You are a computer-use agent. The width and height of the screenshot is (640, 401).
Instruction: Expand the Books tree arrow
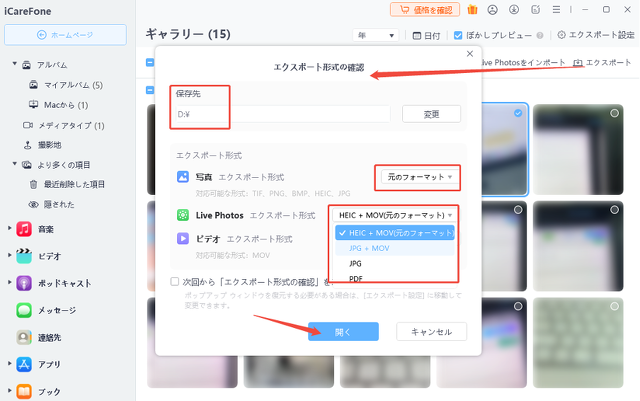tap(9, 390)
